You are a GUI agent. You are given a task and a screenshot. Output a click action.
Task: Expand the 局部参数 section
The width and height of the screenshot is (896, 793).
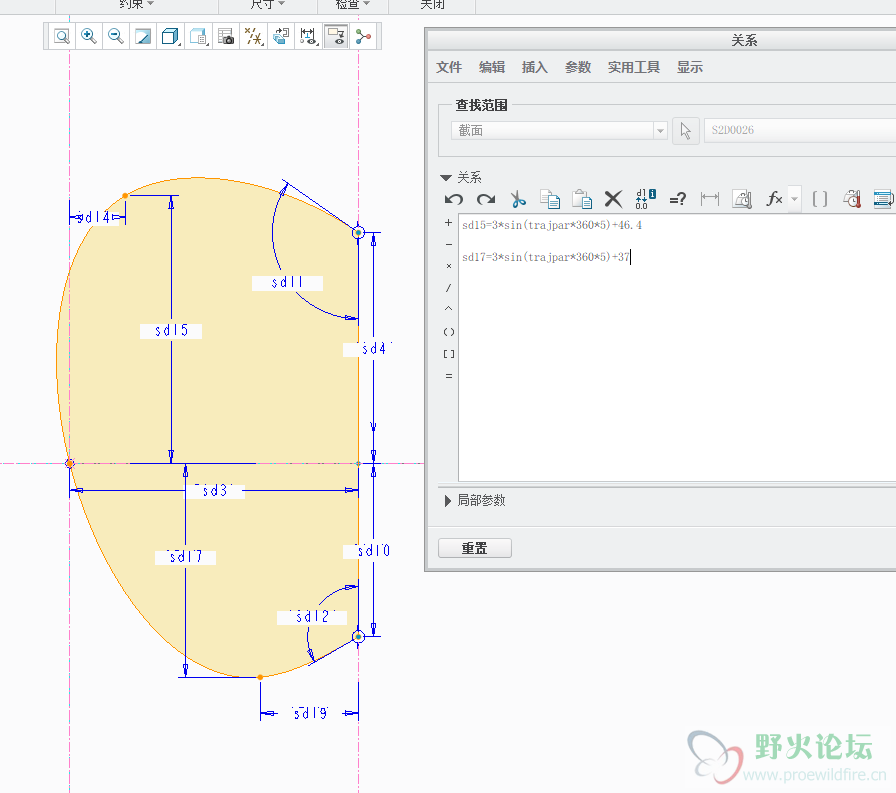coord(447,501)
